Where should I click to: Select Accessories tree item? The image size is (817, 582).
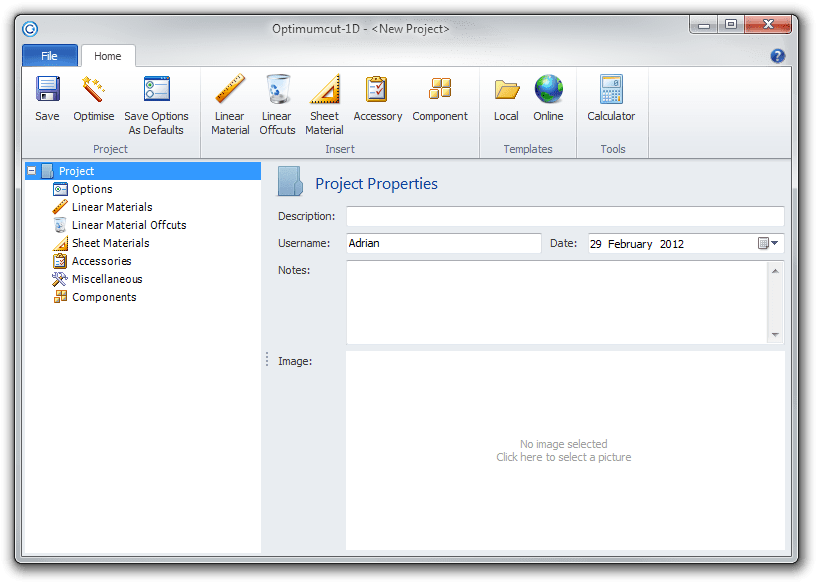click(101, 261)
